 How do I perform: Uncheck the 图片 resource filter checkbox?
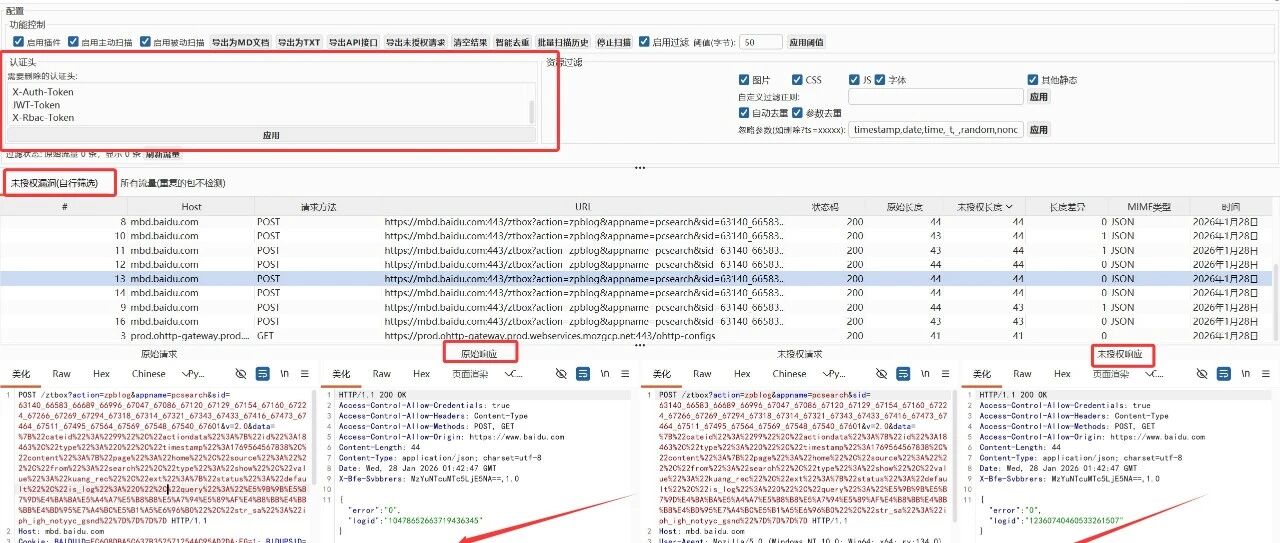pos(743,80)
